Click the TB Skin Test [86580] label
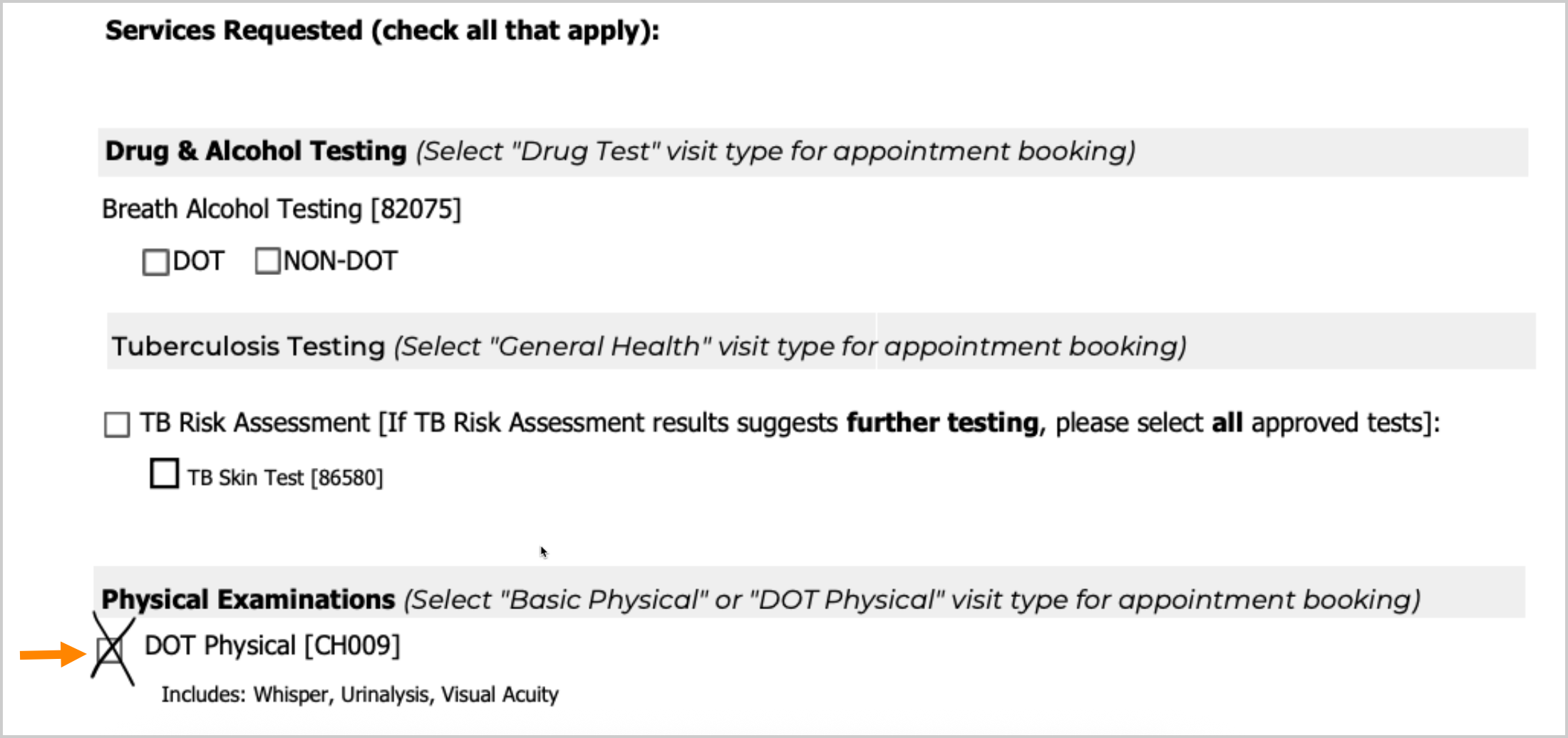The image size is (1568, 738). (285, 477)
